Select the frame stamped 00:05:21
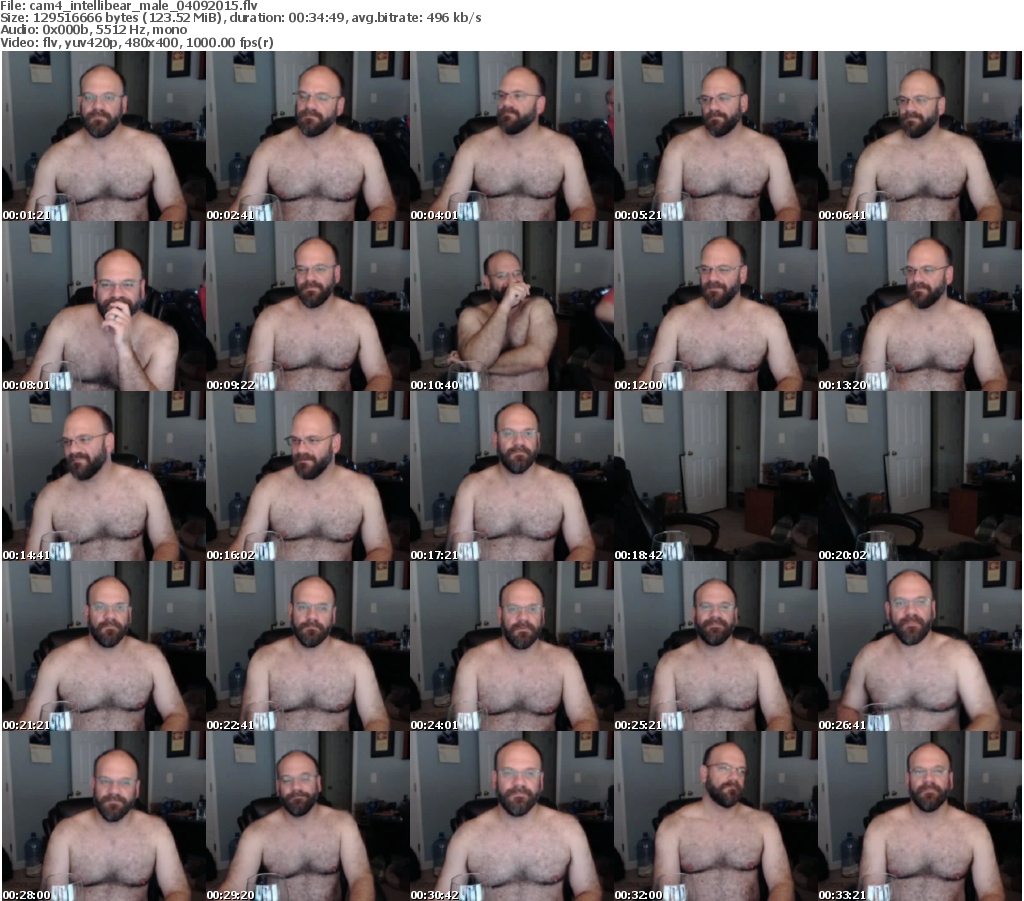 pyautogui.click(x=716, y=136)
